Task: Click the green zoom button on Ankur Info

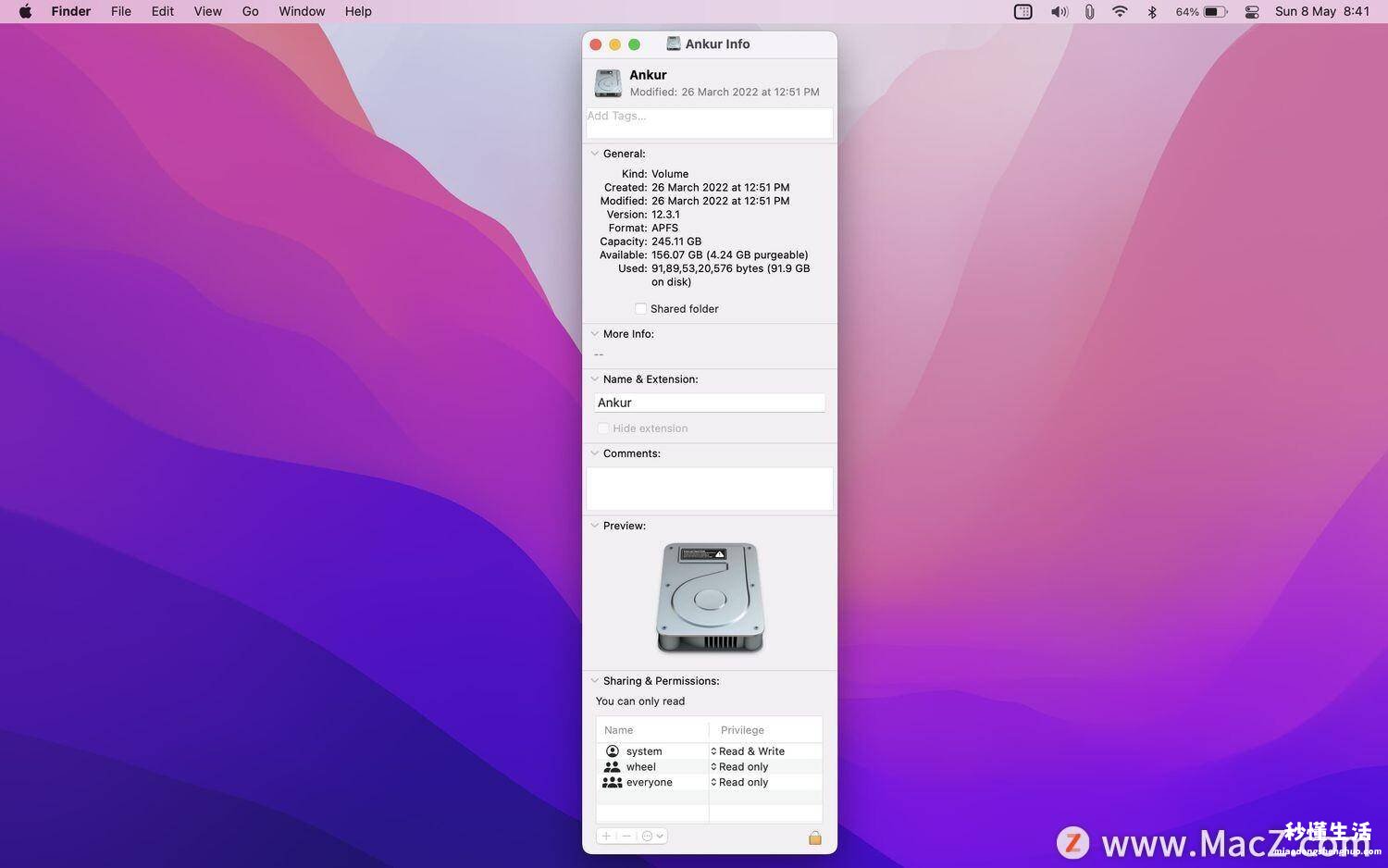Action: (634, 44)
